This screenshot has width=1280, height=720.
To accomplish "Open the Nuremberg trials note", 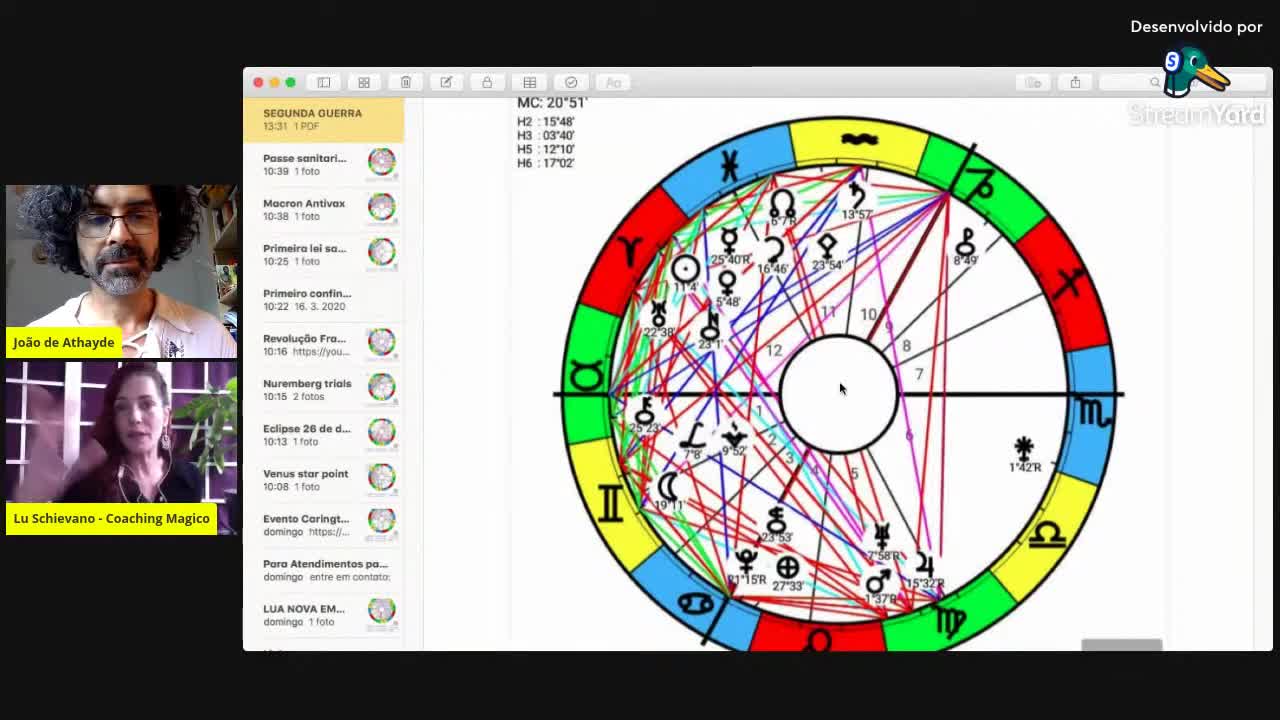I will click(x=323, y=389).
